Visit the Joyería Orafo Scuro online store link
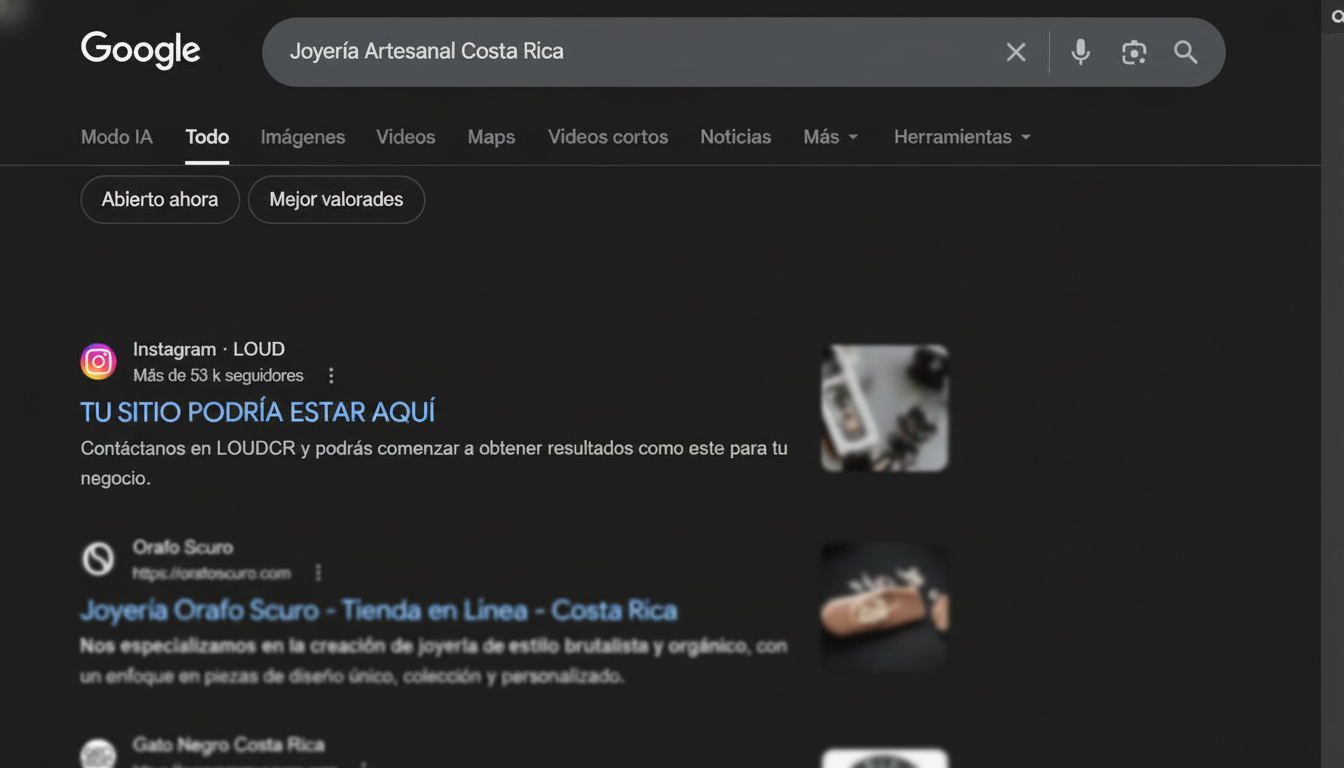Viewport: 1344px width, 768px height. pos(378,610)
